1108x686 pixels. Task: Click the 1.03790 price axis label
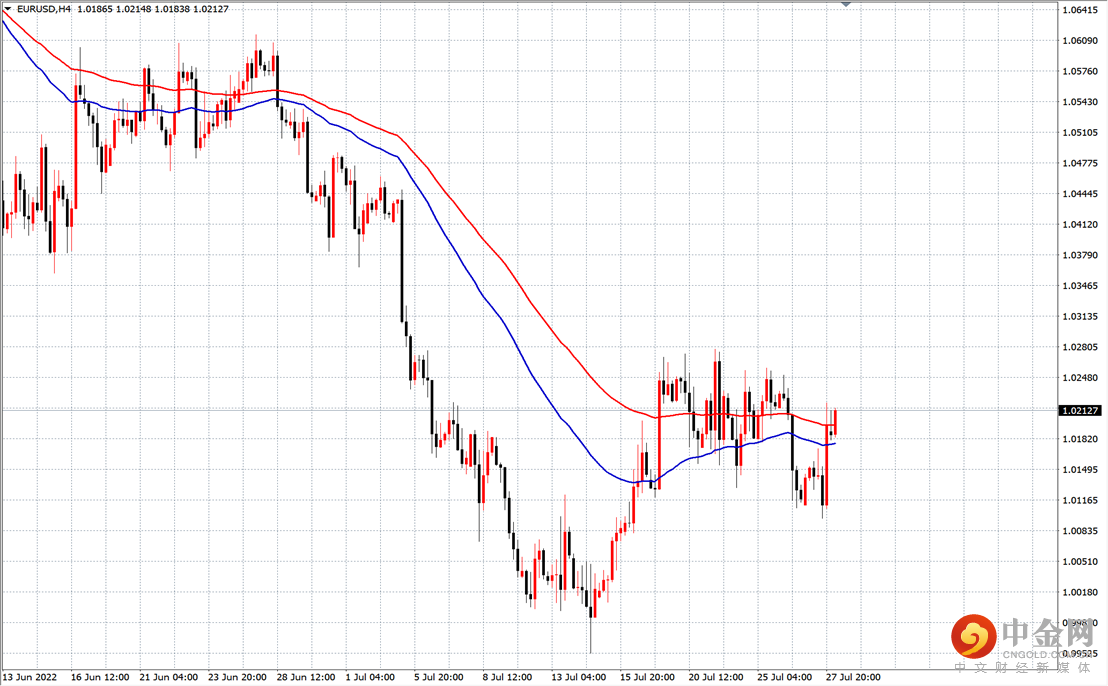pyautogui.click(x=1080, y=255)
